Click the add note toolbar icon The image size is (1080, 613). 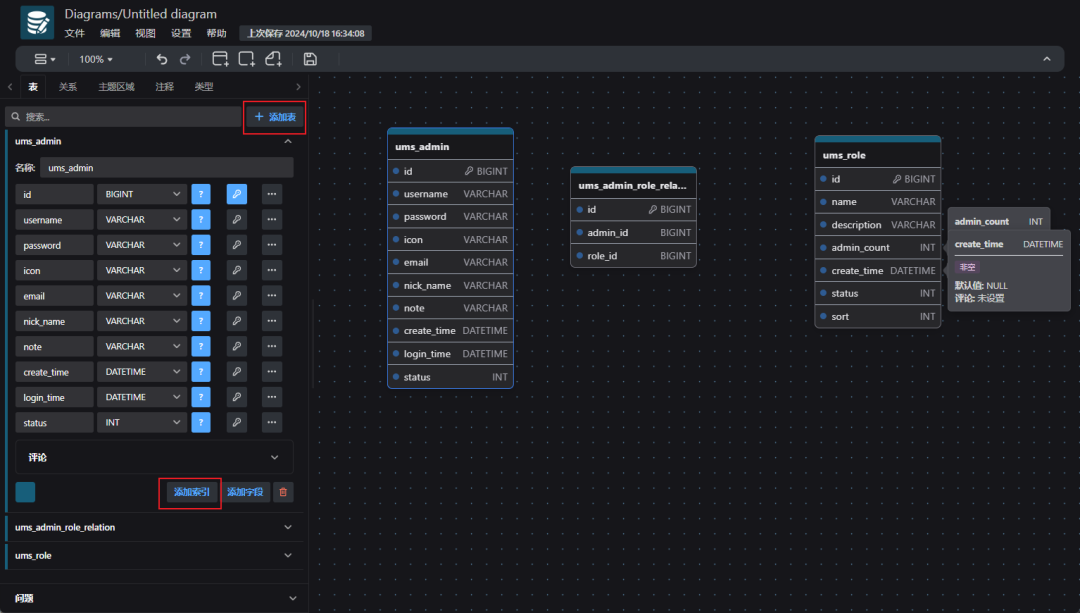click(273, 59)
